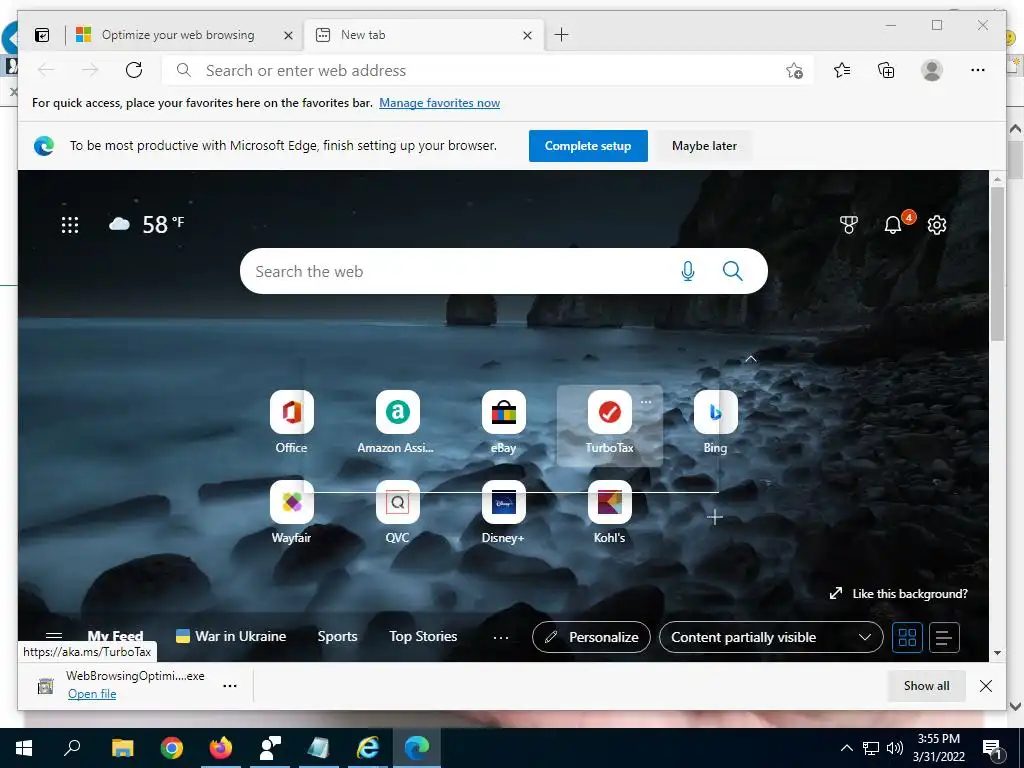1024x768 pixels.
Task: Close the downloads bar
Action: pos(985,686)
